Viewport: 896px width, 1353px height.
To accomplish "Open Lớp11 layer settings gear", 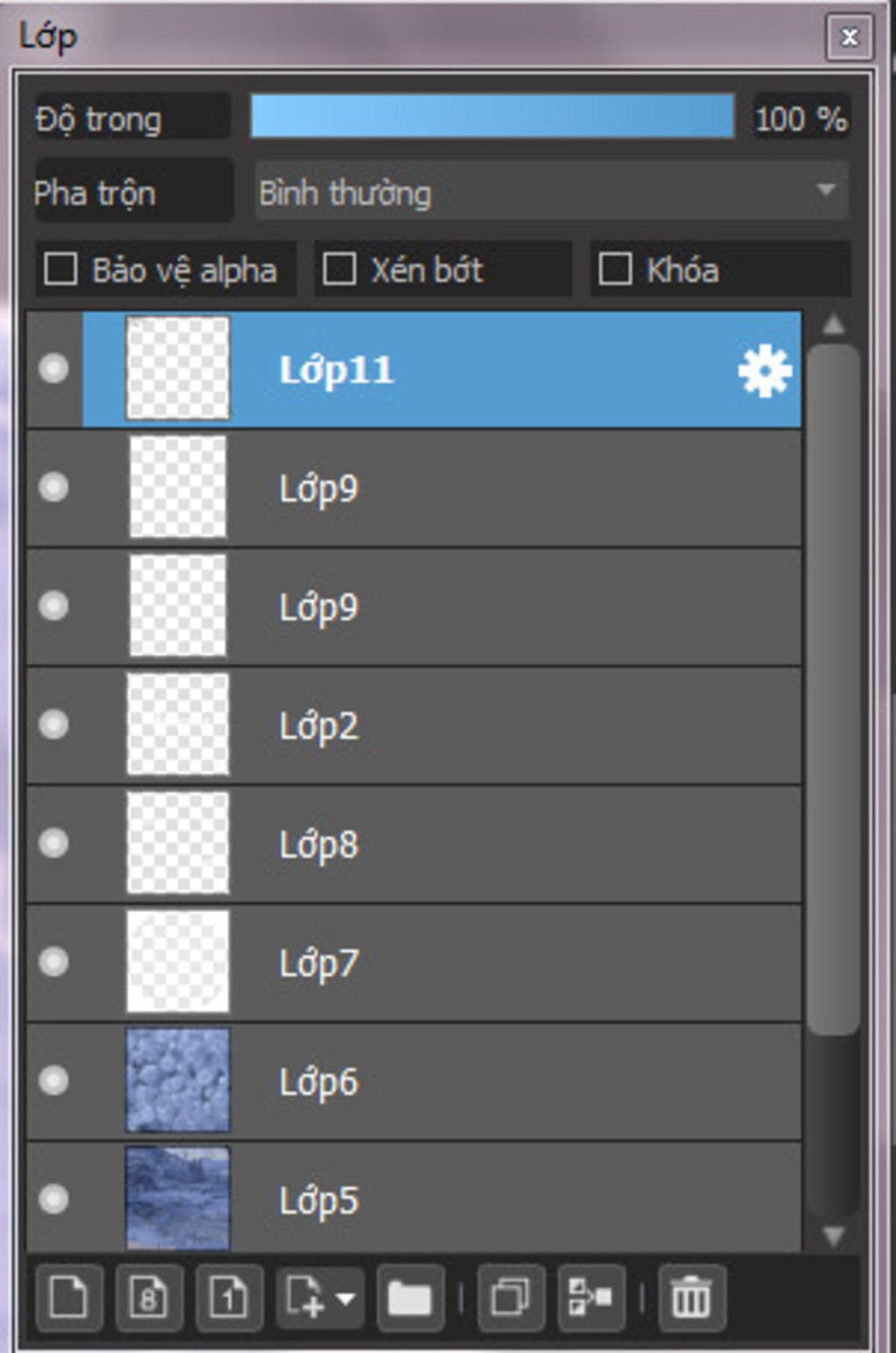I will click(765, 371).
